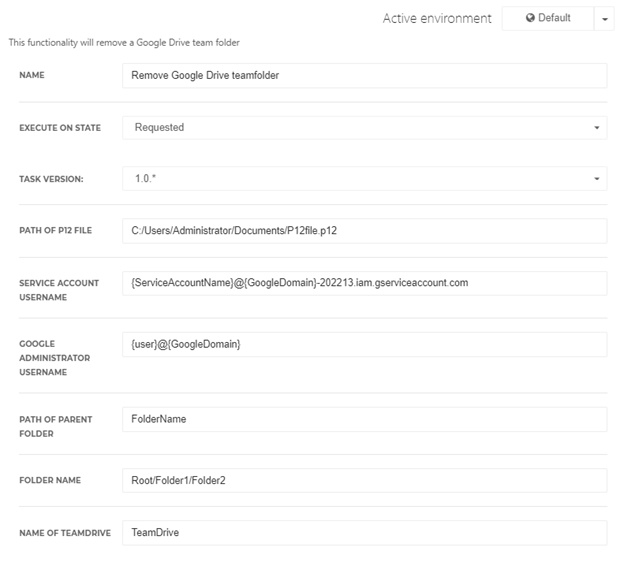This screenshot has height=566, width=624.
Task: Click the globe icon beside Default
Action: click(x=530, y=18)
